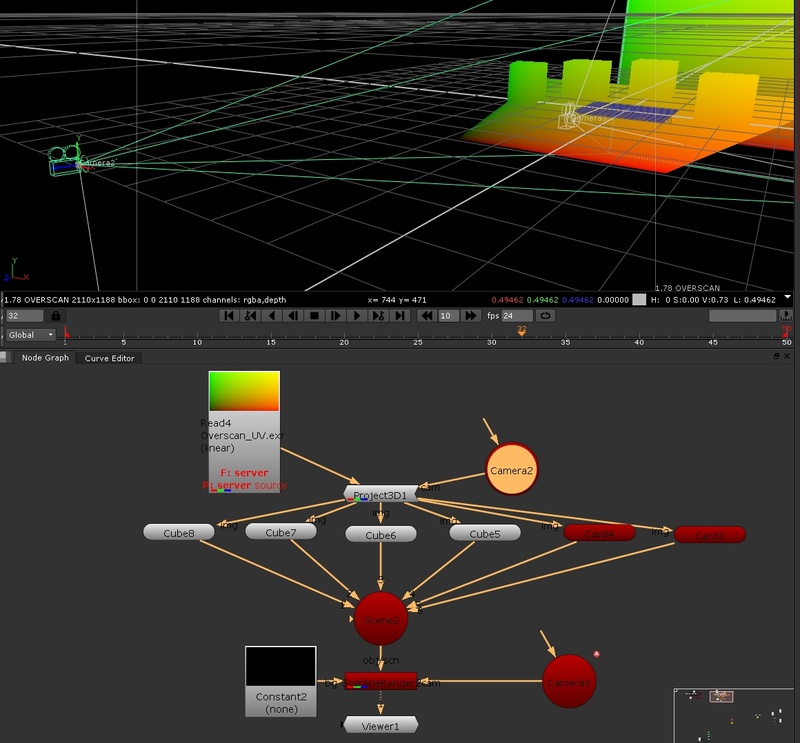
Task: Select the Camera2 node
Action: click(x=511, y=470)
